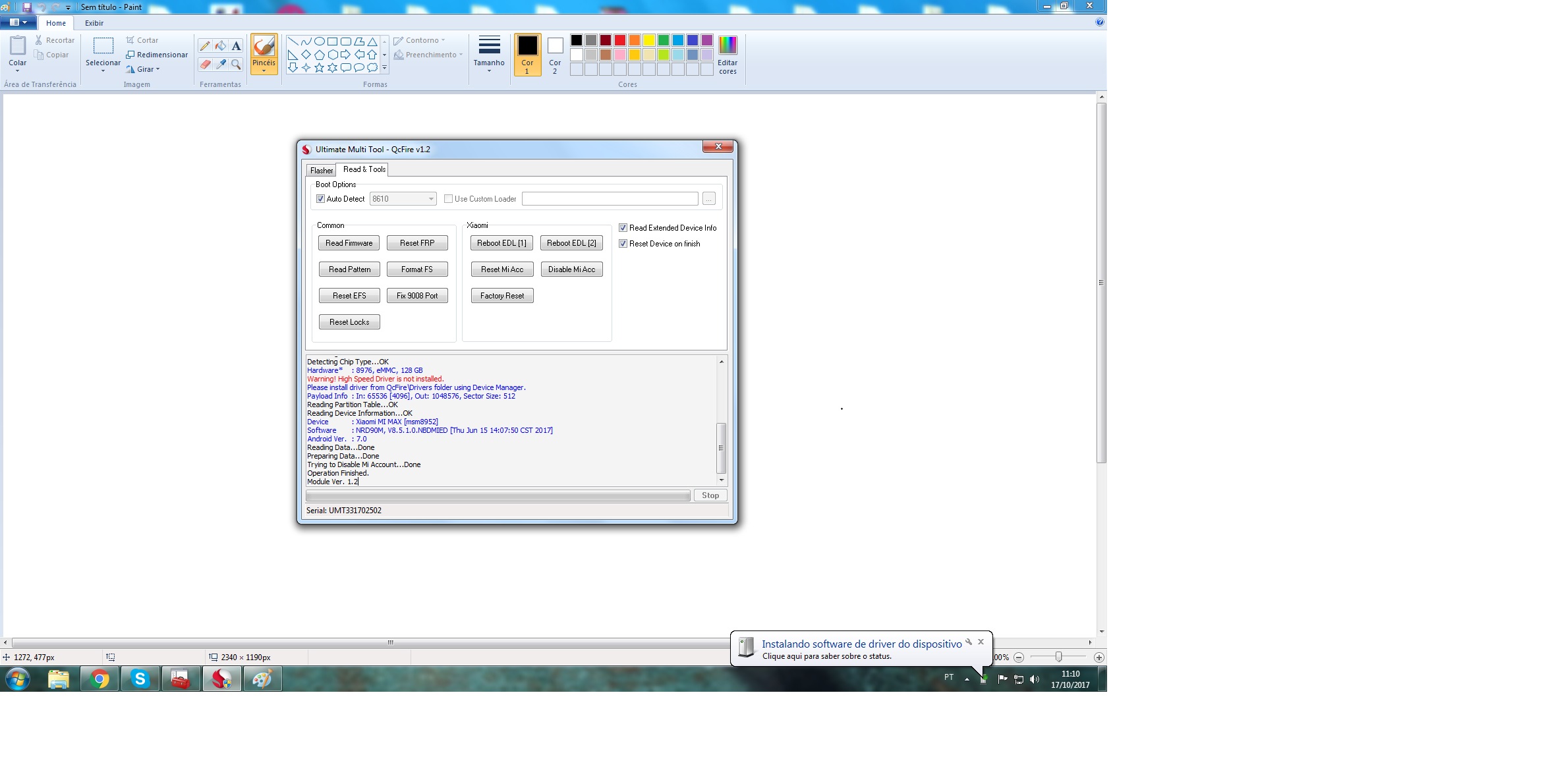Toggle Reset Device on finish checkbox
Screen dimensions: 1542x784
[x=623, y=244]
